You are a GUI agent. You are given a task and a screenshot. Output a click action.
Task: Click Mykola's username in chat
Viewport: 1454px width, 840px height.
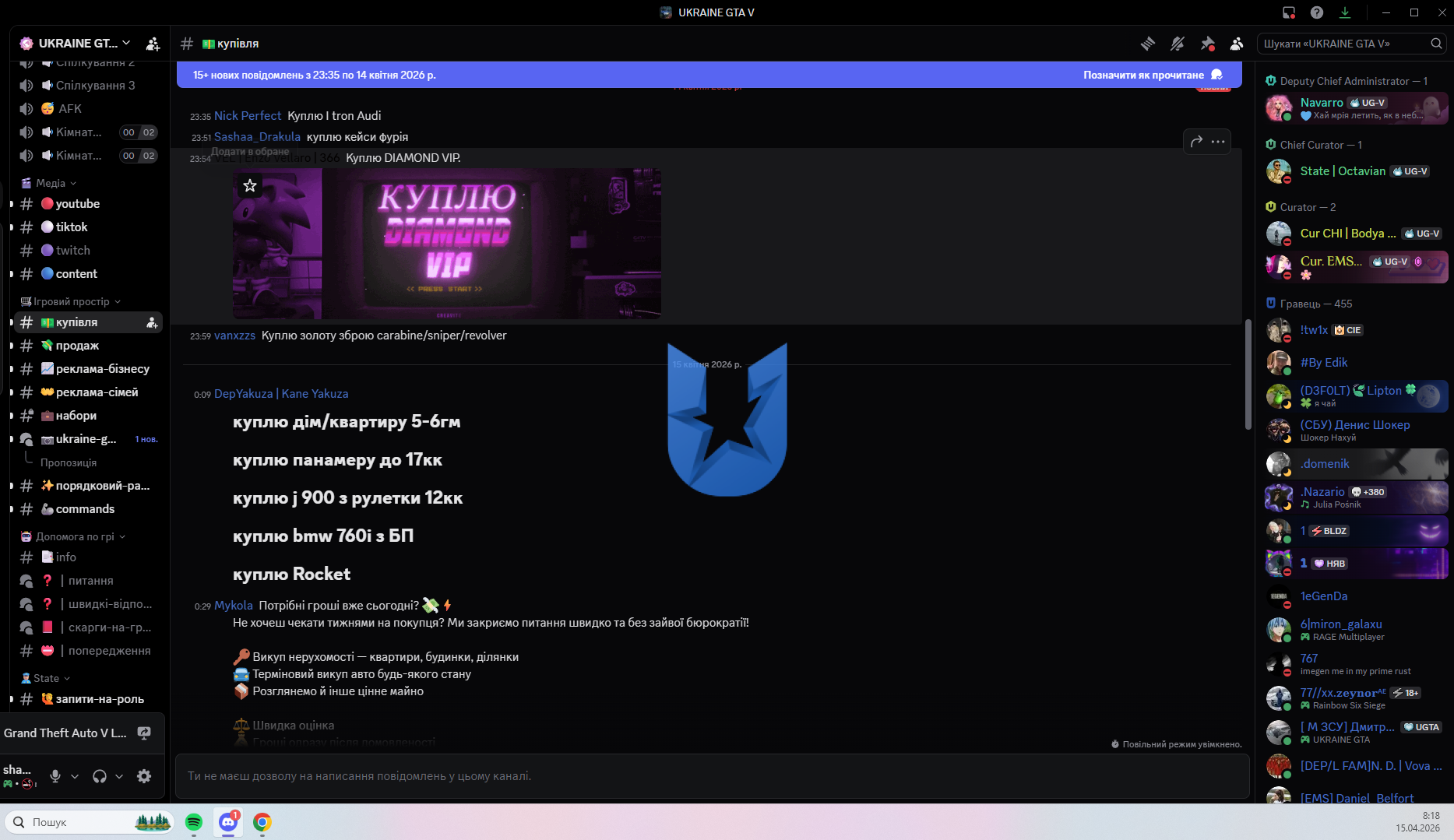pyautogui.click(x=234, y=606)
